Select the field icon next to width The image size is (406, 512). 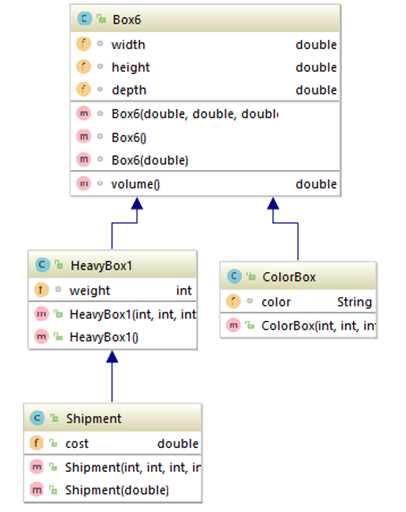click(83, 44)
